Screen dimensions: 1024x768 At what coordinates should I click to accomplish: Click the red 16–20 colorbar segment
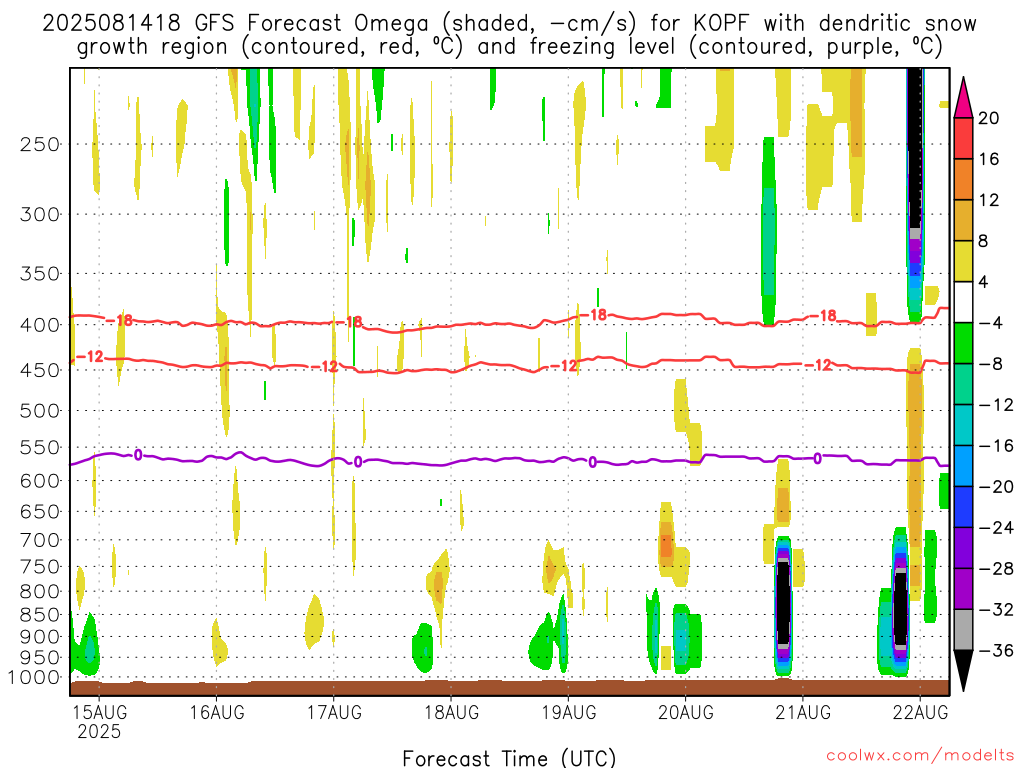(x=963, y=138)
